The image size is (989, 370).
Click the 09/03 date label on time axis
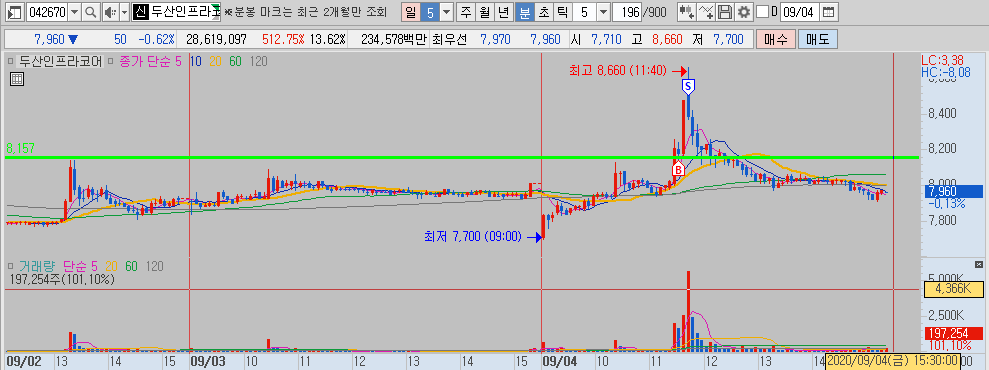coord(207,361)
